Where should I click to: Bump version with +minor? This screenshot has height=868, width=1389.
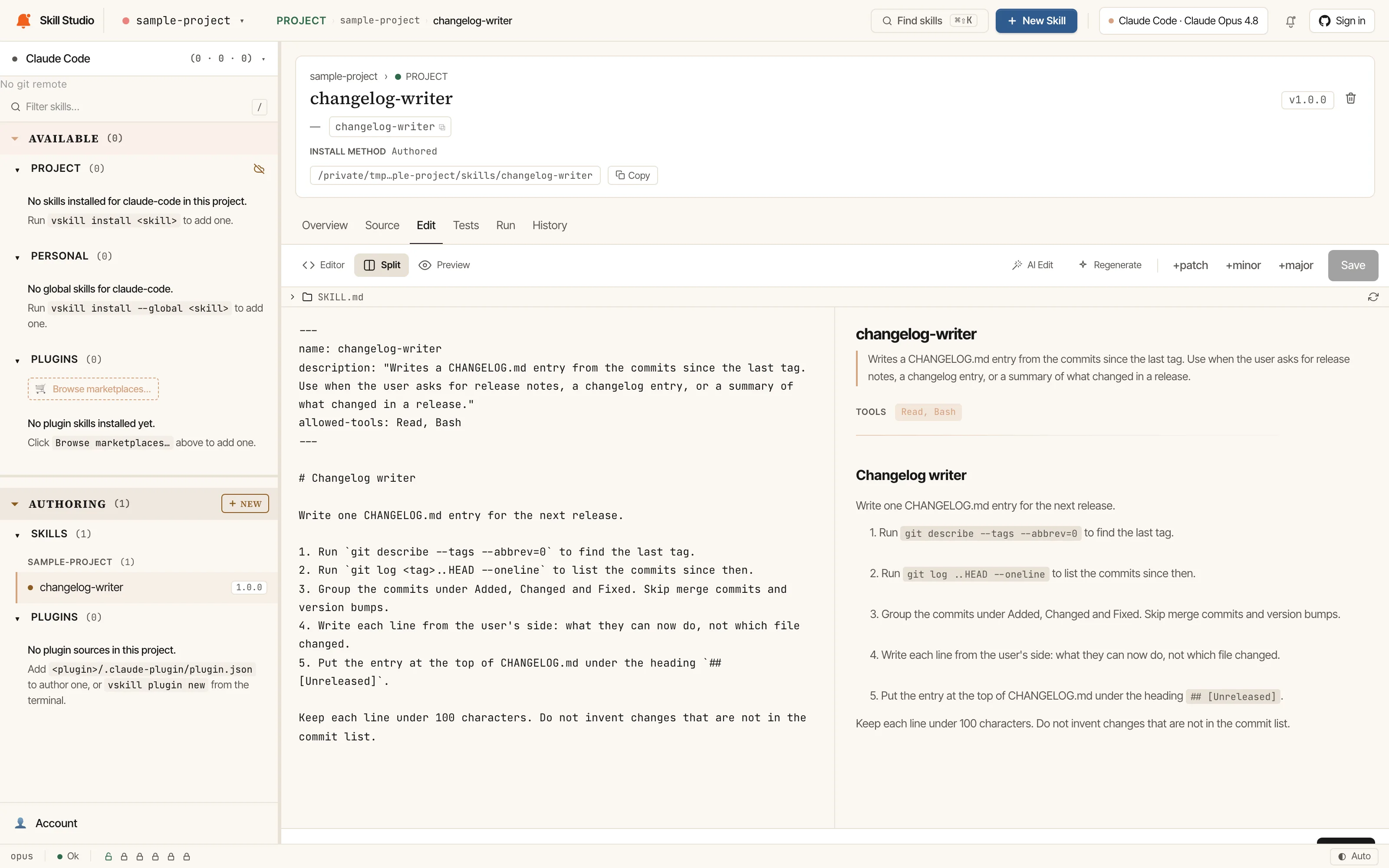pos(1243,265)
